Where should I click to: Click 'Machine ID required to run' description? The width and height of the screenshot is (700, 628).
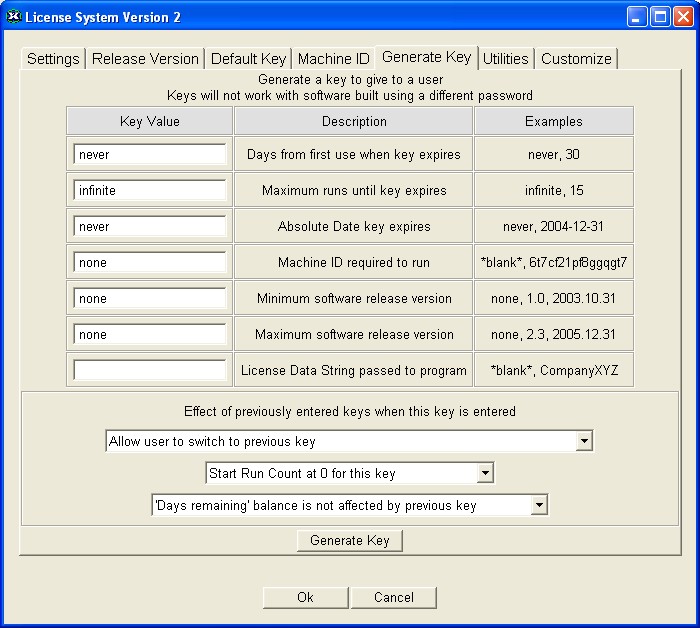(x=354, y=262)
